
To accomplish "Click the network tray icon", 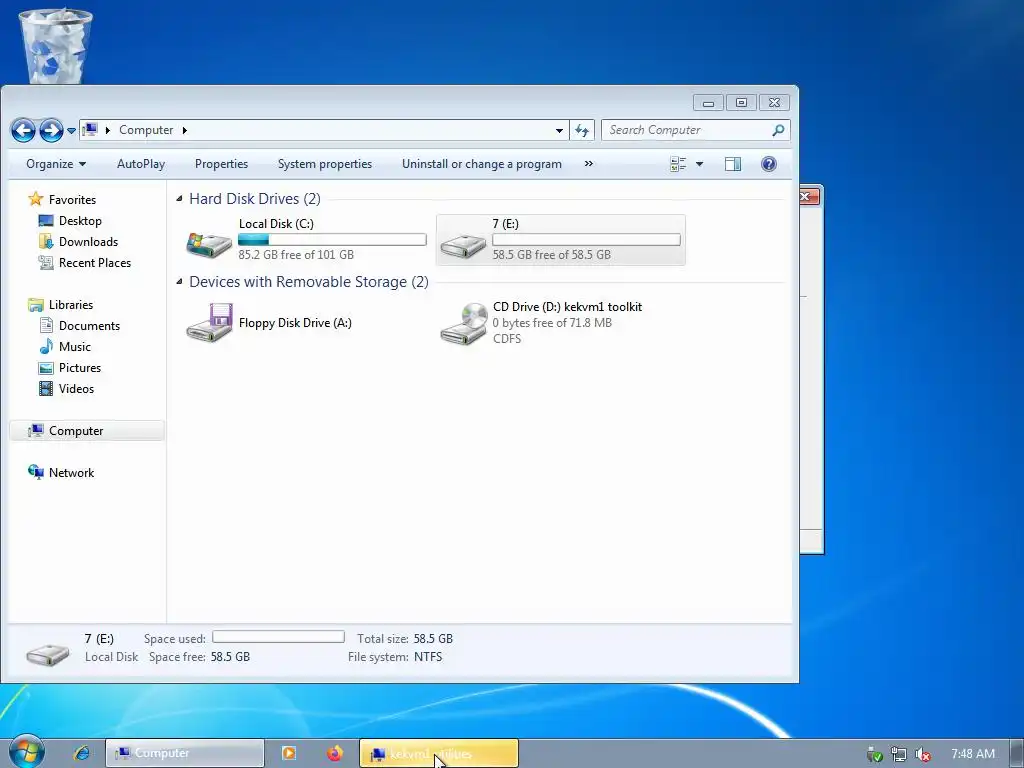I will 899,754.
